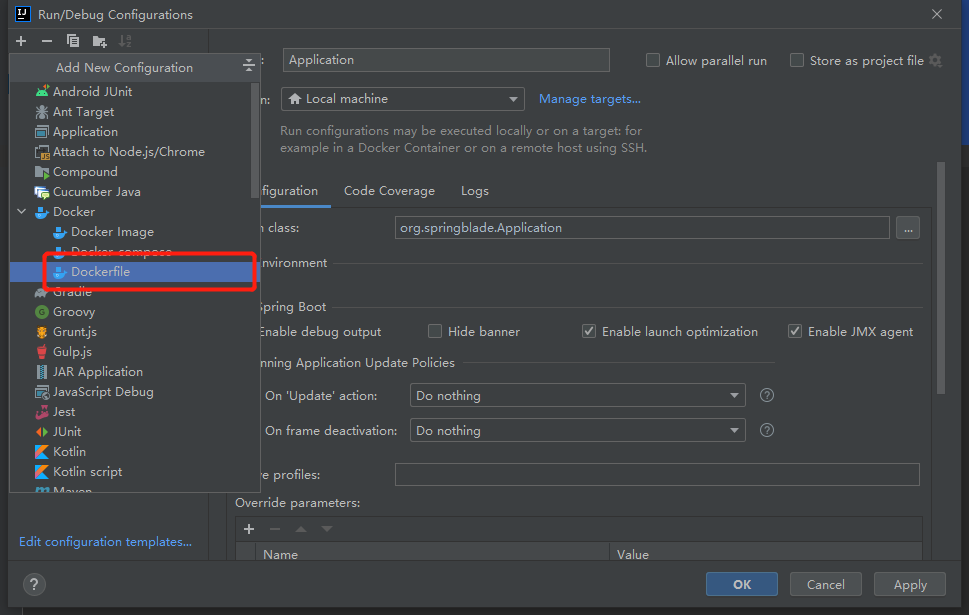The image size is (969, 615).
Task: Switch to the Logs tab
Action: tap(475, 191)
